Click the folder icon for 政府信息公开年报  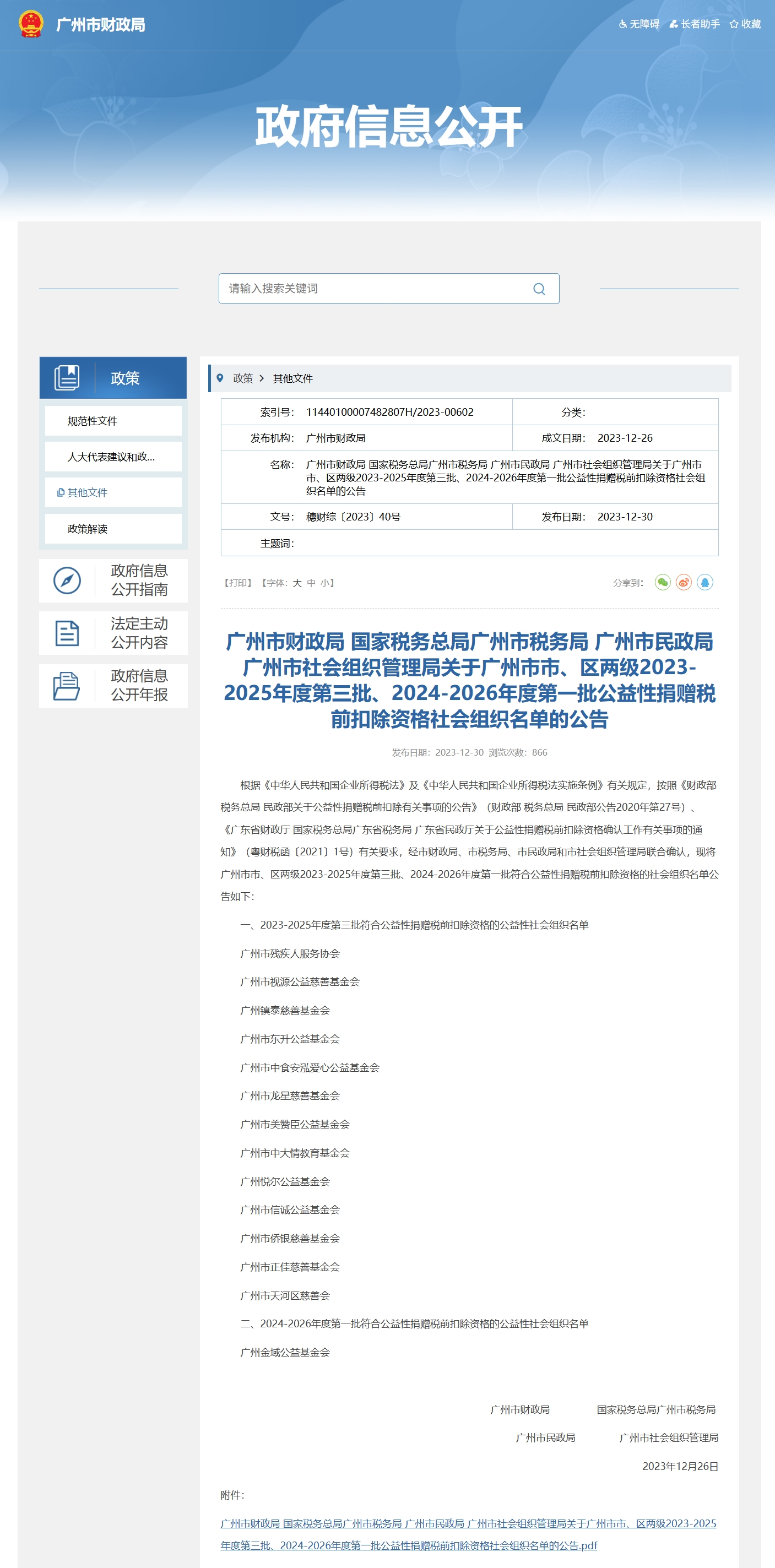click(67, 686)
